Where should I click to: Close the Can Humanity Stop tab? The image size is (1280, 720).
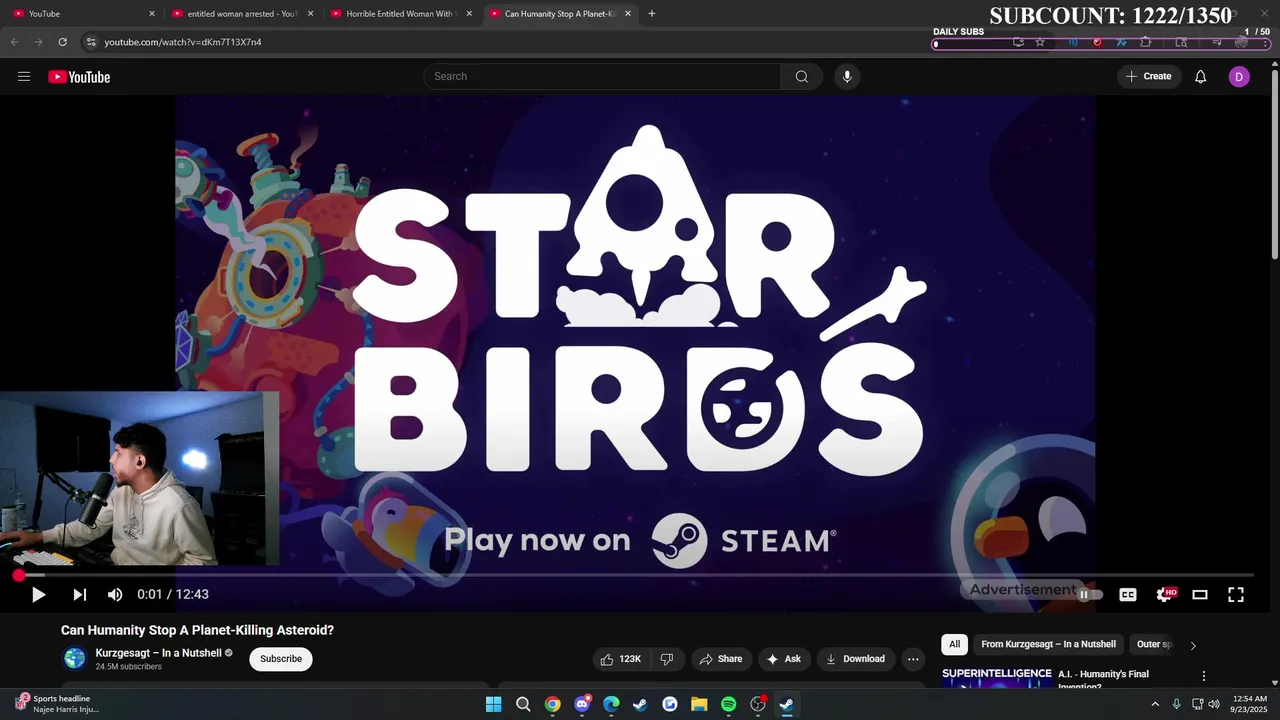click(x=627, y=14)
